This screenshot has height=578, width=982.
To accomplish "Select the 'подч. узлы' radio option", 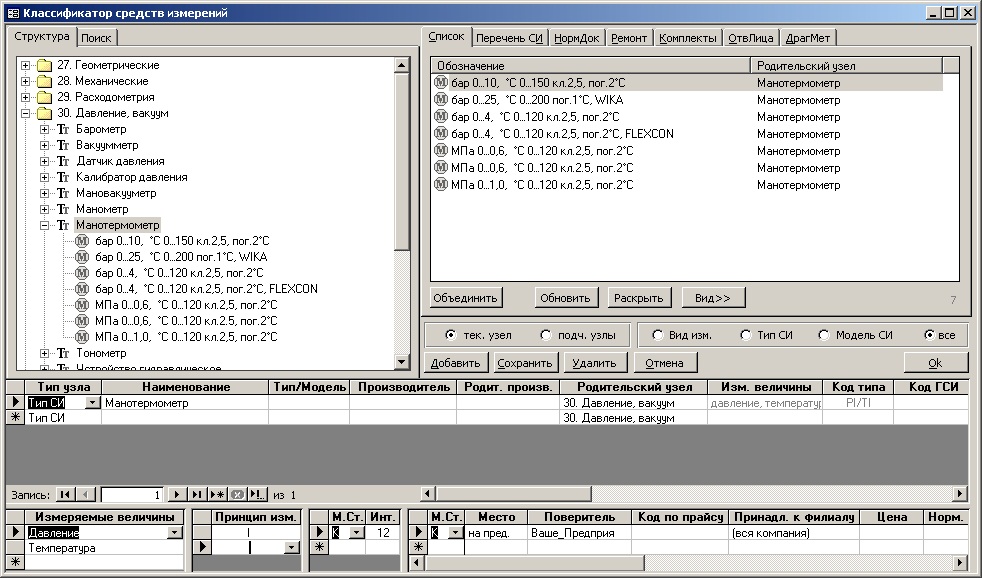I will 546,335.
